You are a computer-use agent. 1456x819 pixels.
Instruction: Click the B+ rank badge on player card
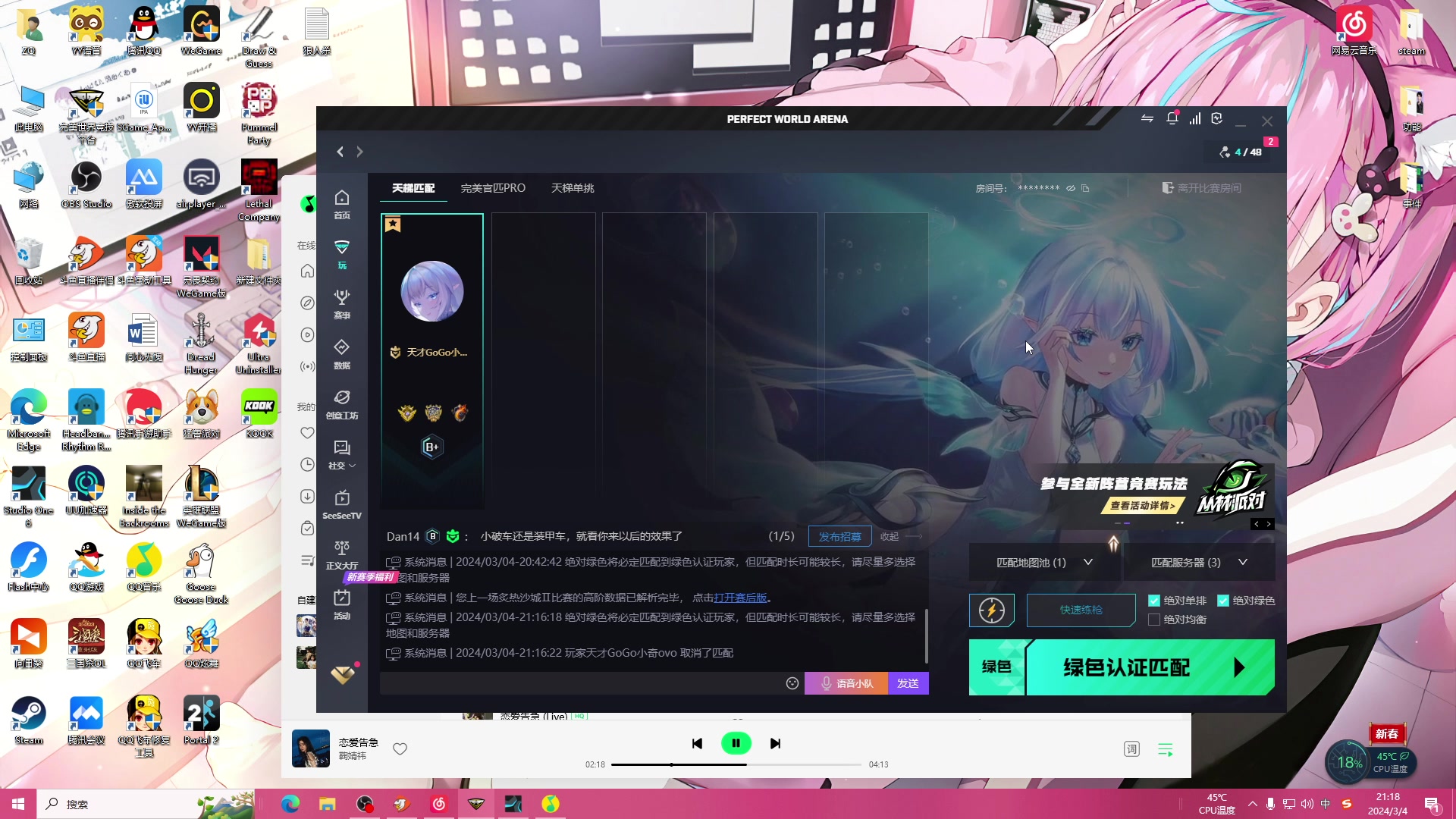[x=431, y=447]
